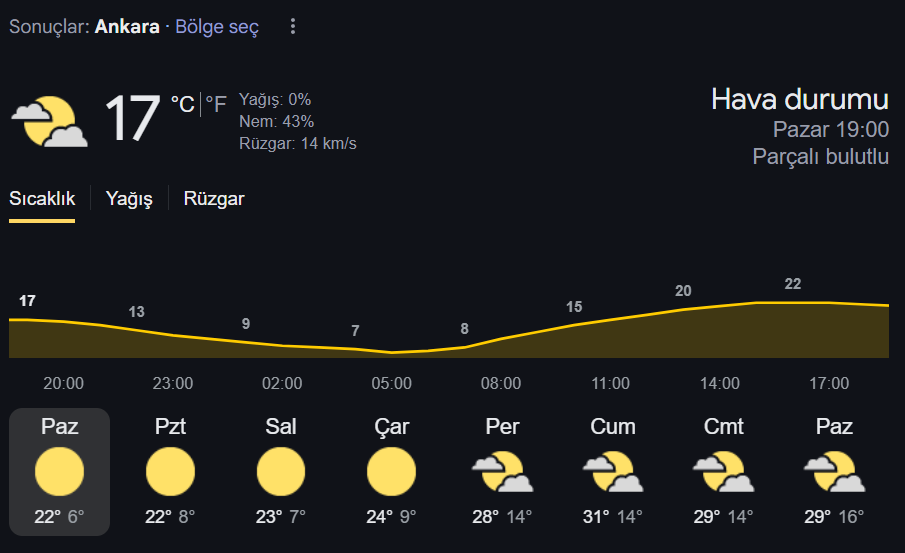Image resolution: width=905 pixels, height=553 pixels.
Task: Open the Sıcaklık tab
Action: (42, 199)
